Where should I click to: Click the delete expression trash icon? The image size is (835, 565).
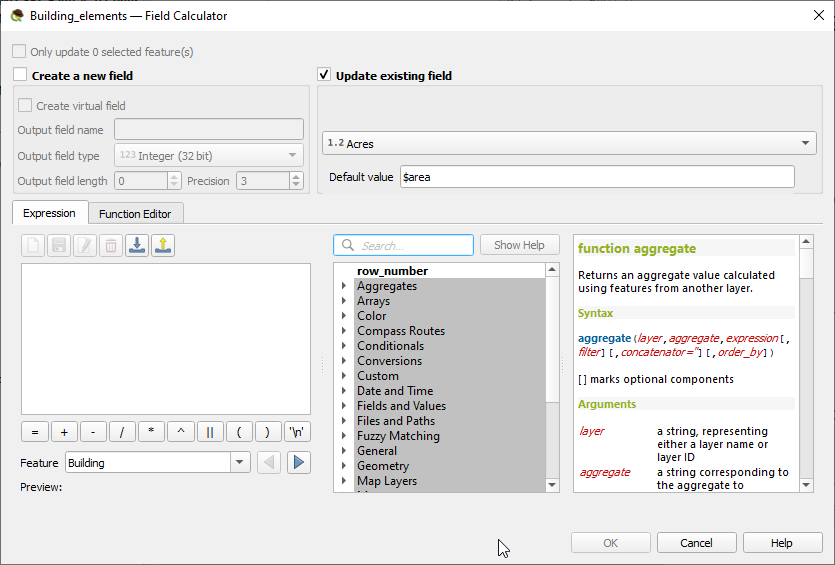pos(111,245)
